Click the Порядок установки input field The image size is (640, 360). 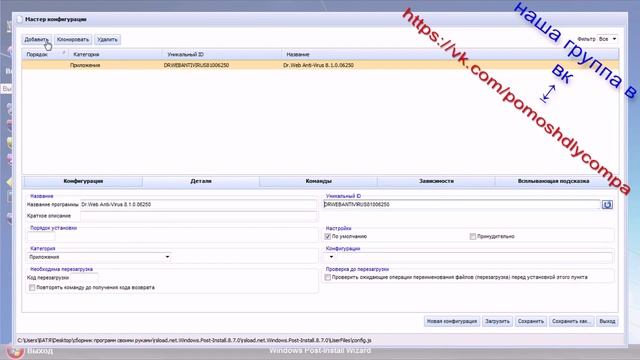(41, 236)
